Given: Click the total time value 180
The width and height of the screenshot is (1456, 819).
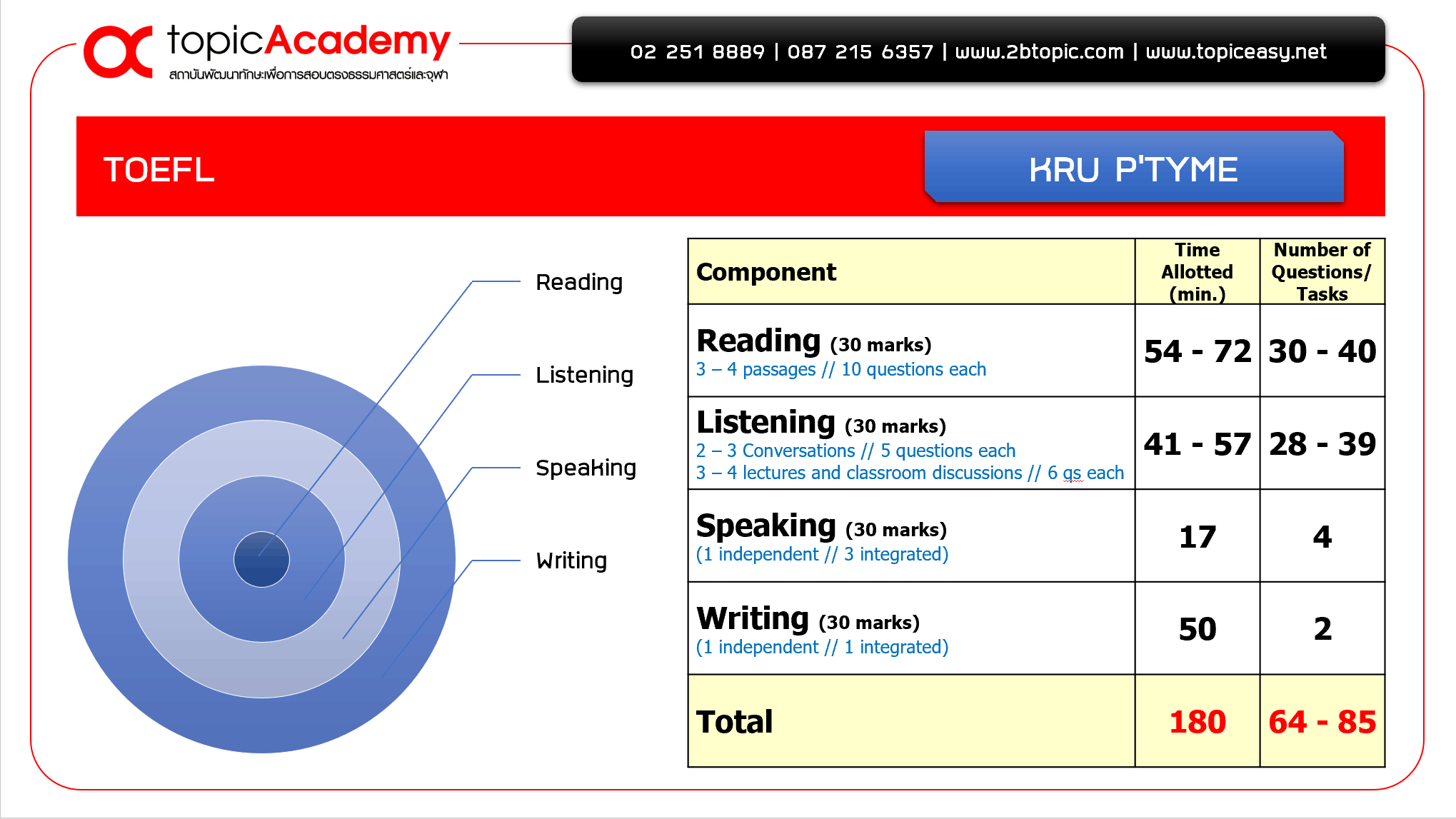Looking at the screenshot, I should pyautogui.click(x=1198, y=722).
